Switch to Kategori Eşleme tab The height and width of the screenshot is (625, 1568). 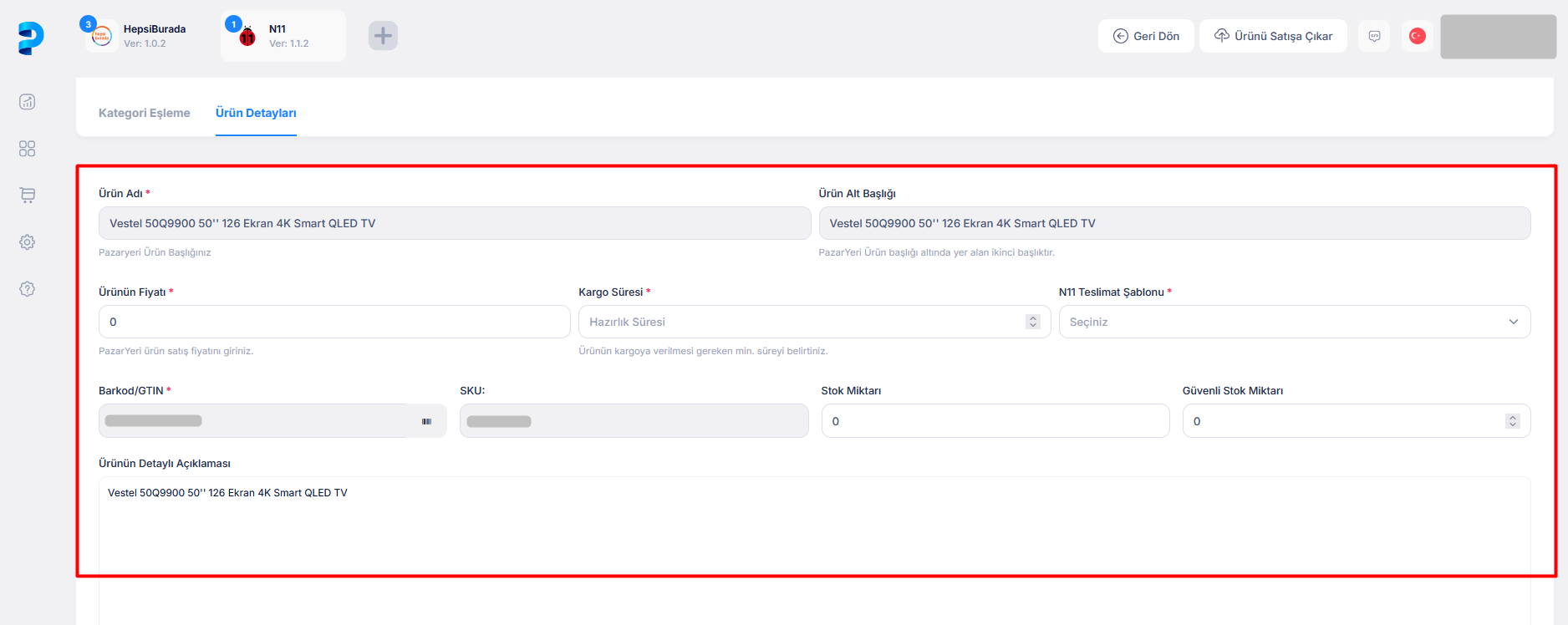tap(145, 113)
